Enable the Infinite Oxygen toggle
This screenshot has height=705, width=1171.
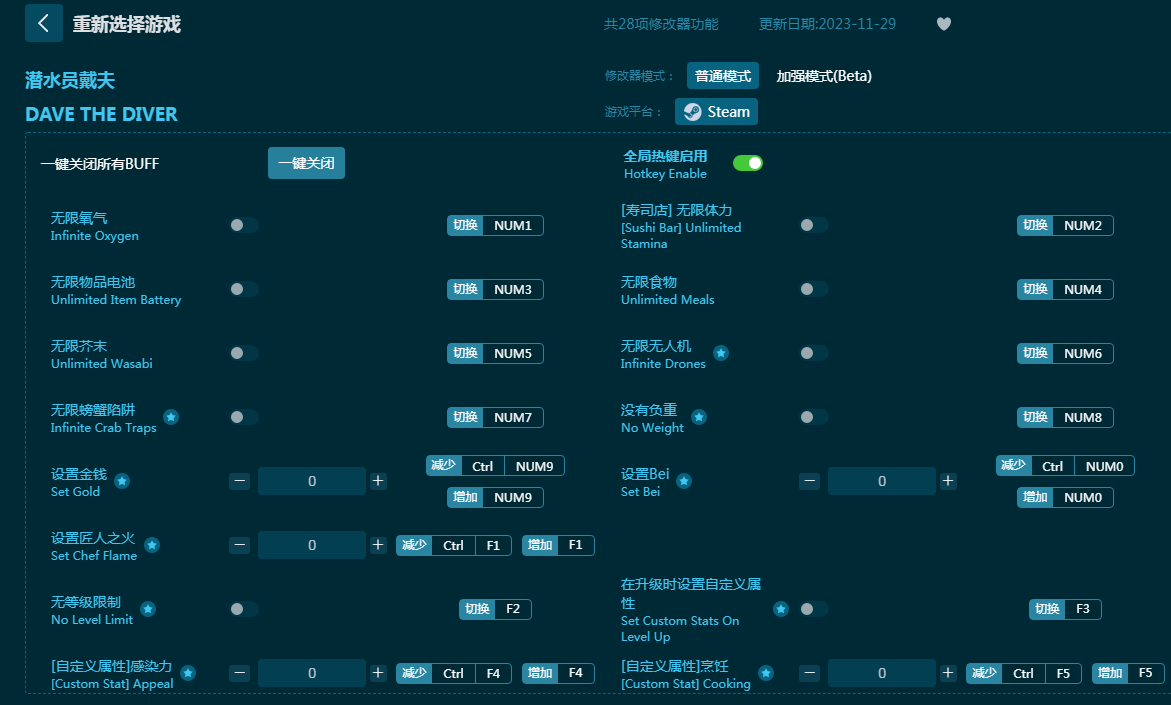tap(244, 226)
